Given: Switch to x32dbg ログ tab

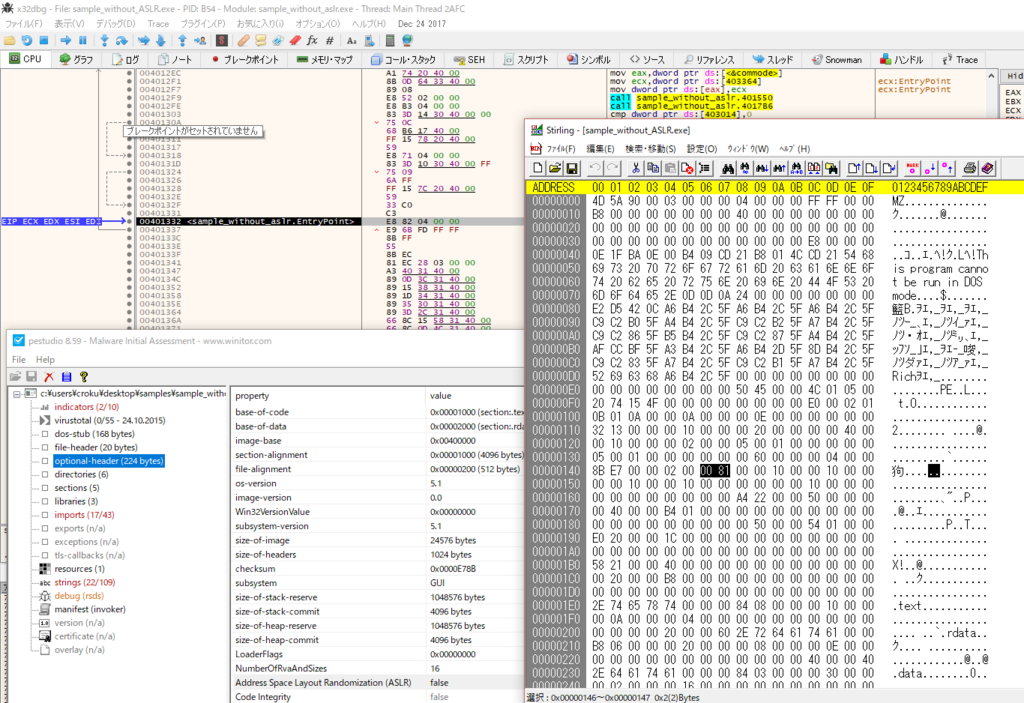Looking at the screenshot, I should point(126,59).
